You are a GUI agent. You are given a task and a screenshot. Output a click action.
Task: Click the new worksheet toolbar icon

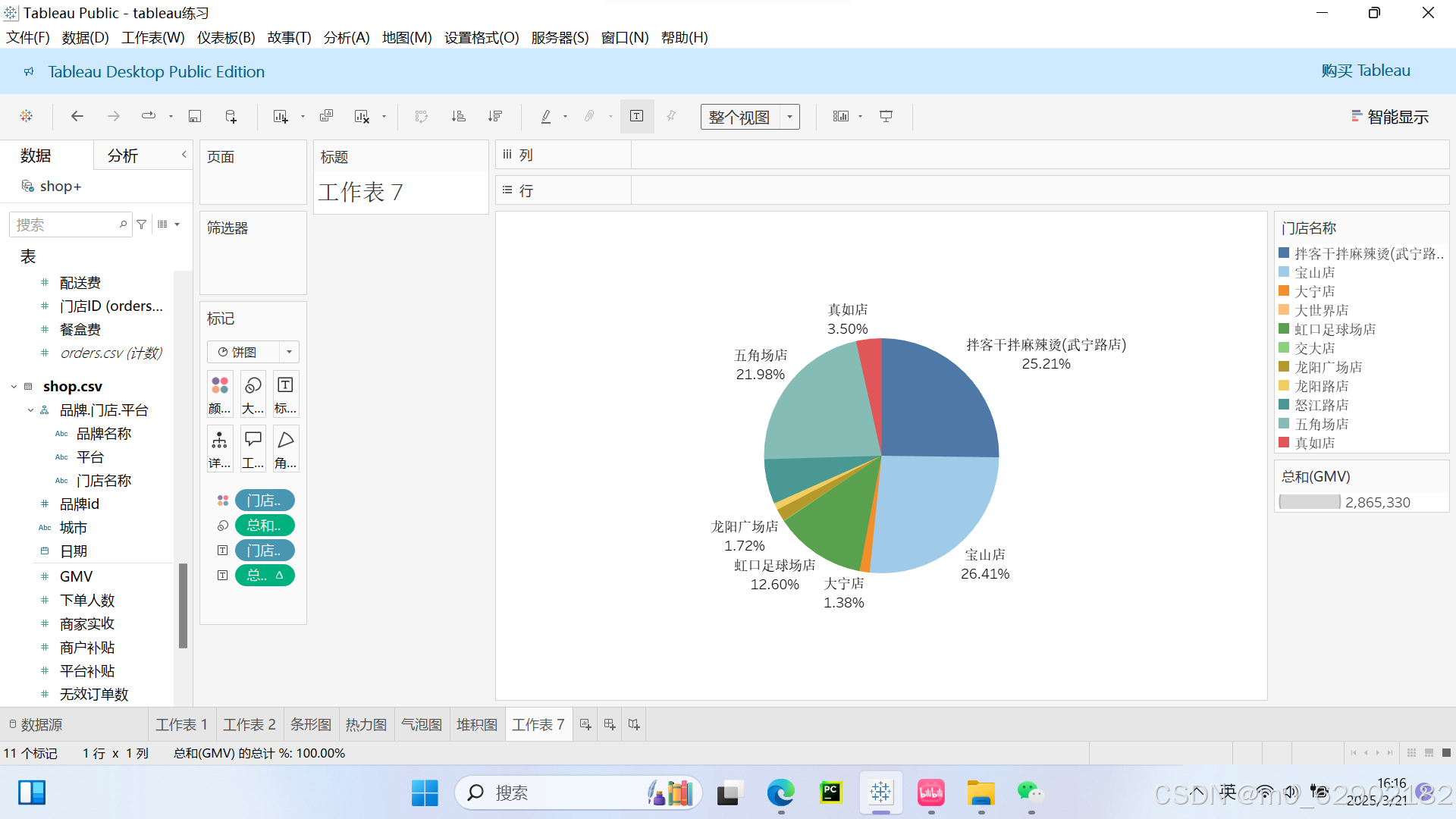click(x=281, y=116)
